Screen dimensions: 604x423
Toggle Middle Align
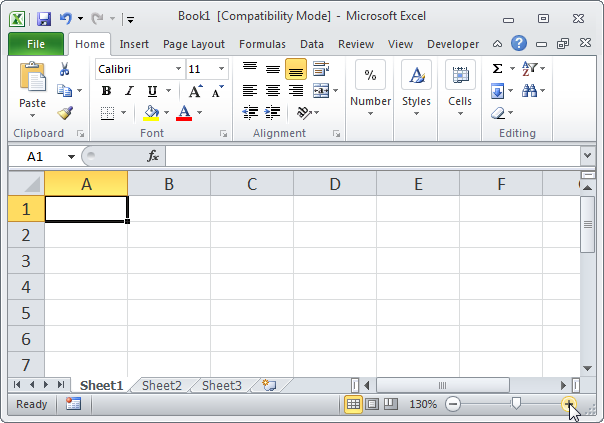tap(273, 69)
